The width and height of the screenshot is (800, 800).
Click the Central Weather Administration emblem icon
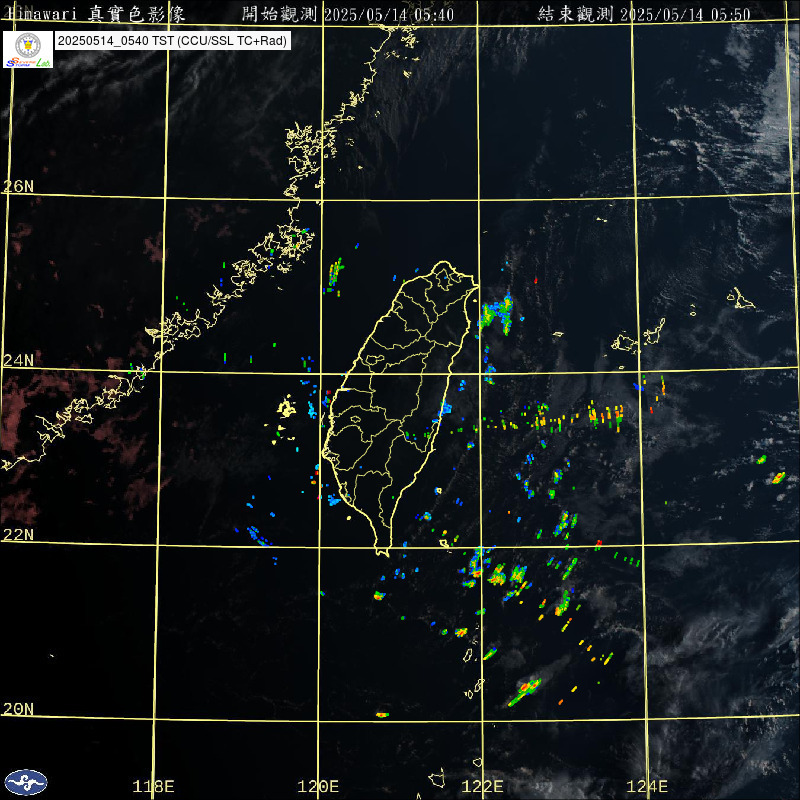pyautogui.click(x=26, y=782)
